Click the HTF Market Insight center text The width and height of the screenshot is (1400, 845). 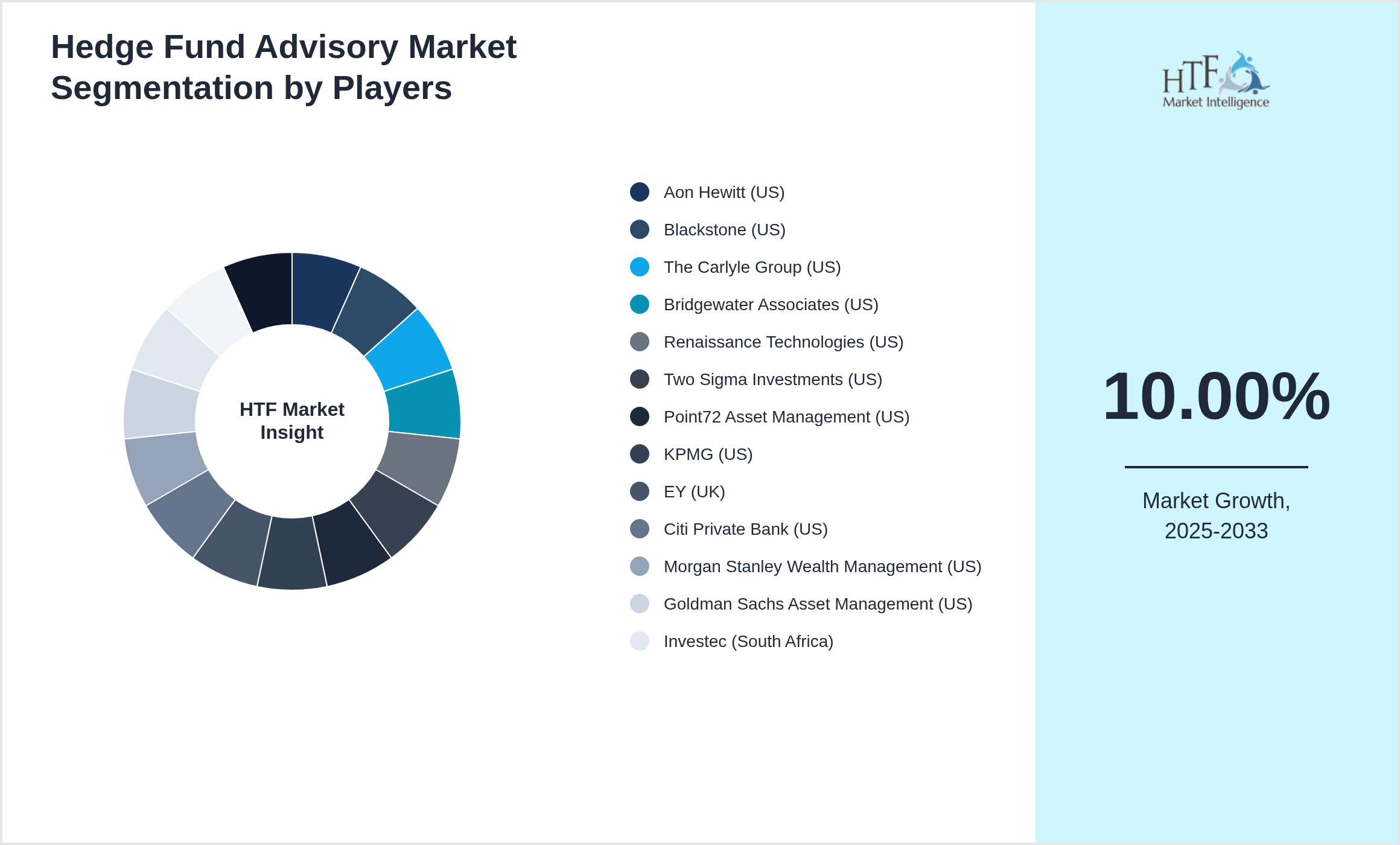point(291,421)
